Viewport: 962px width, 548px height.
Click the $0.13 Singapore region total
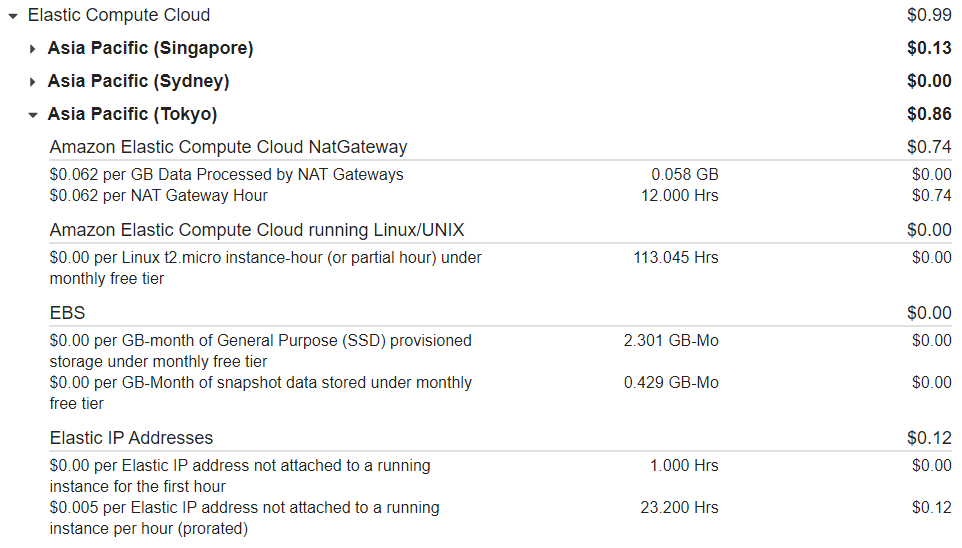pos(929,48)
